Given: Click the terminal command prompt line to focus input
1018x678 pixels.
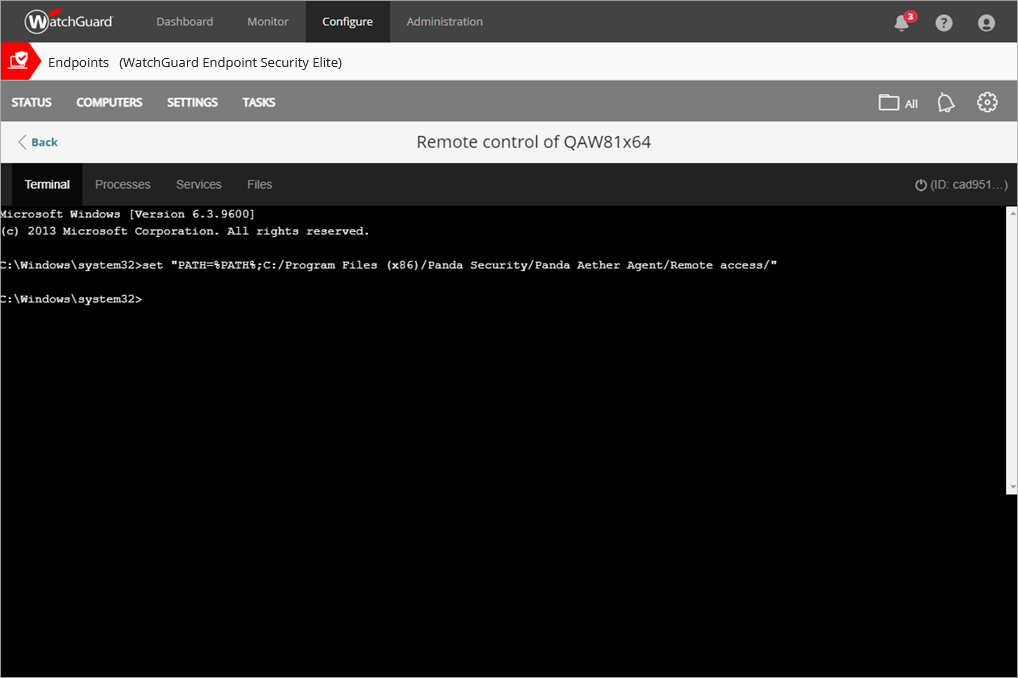Looking at the screenshot, I should [x=71, y=299].
